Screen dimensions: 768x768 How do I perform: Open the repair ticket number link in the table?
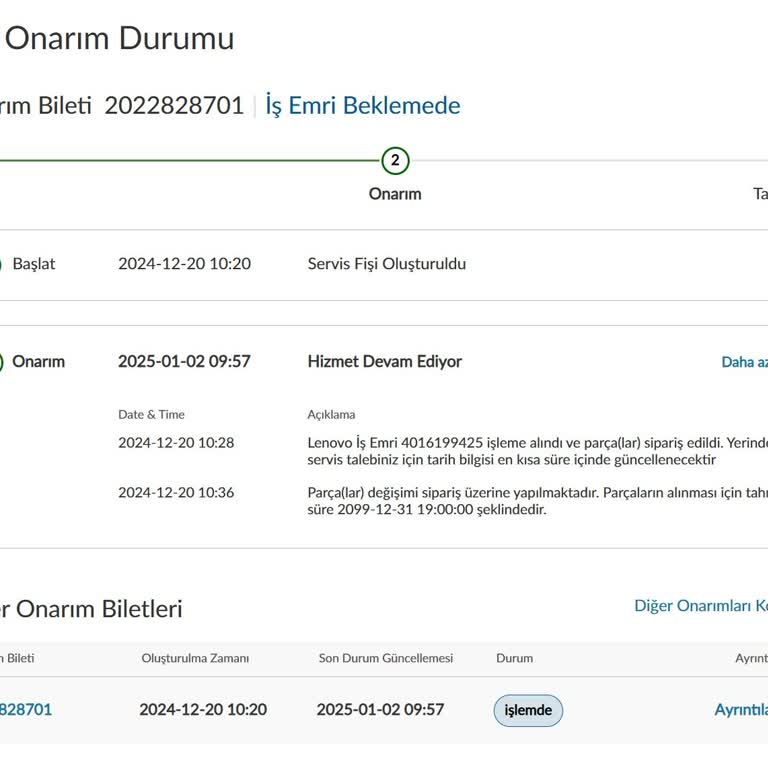point(26,710)
